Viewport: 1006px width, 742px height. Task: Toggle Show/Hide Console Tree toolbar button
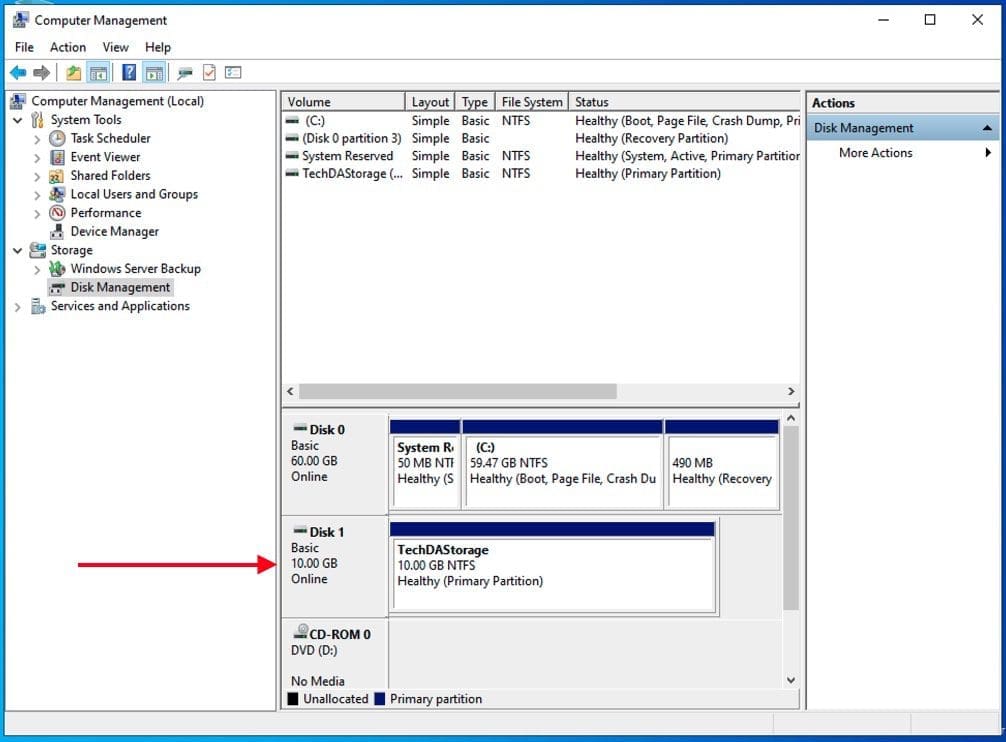(x=99, y=72)
